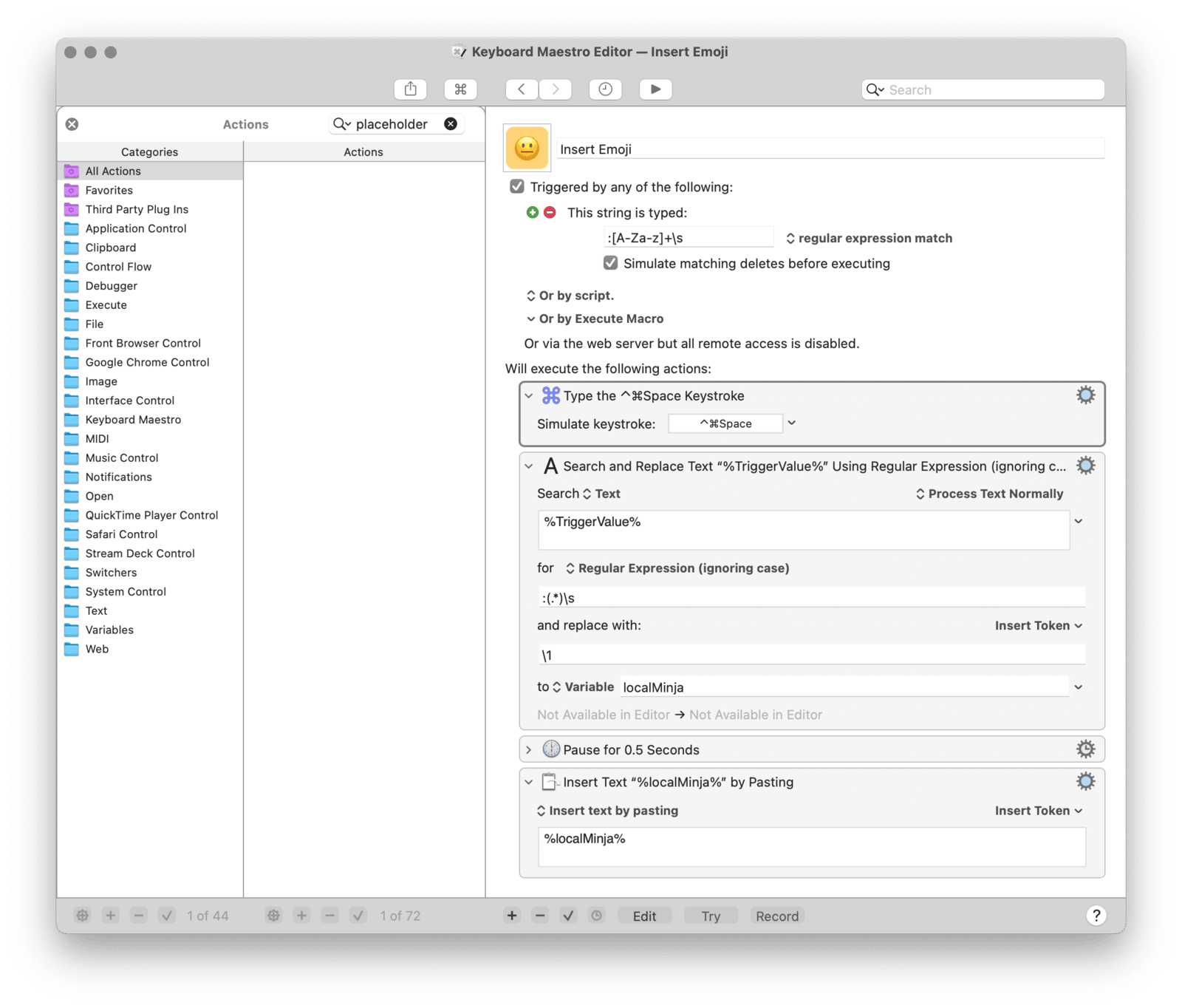Click the checkmark button in the macro editor footer
Image resolution: width=1182 pixels, height=1008 pixels.
click(568, 916)
